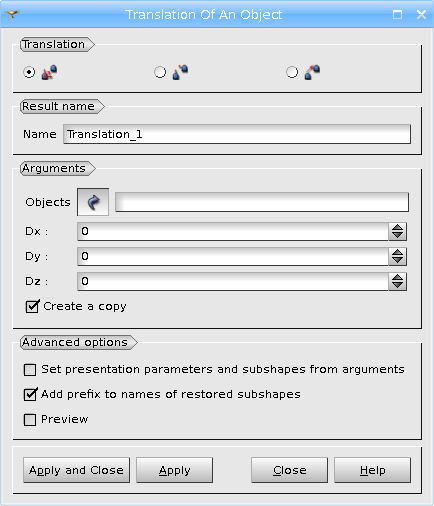The width and height of the screenshot is (434, 506).
Task: Click the Apply and Close button
Action: coord(76,470)
